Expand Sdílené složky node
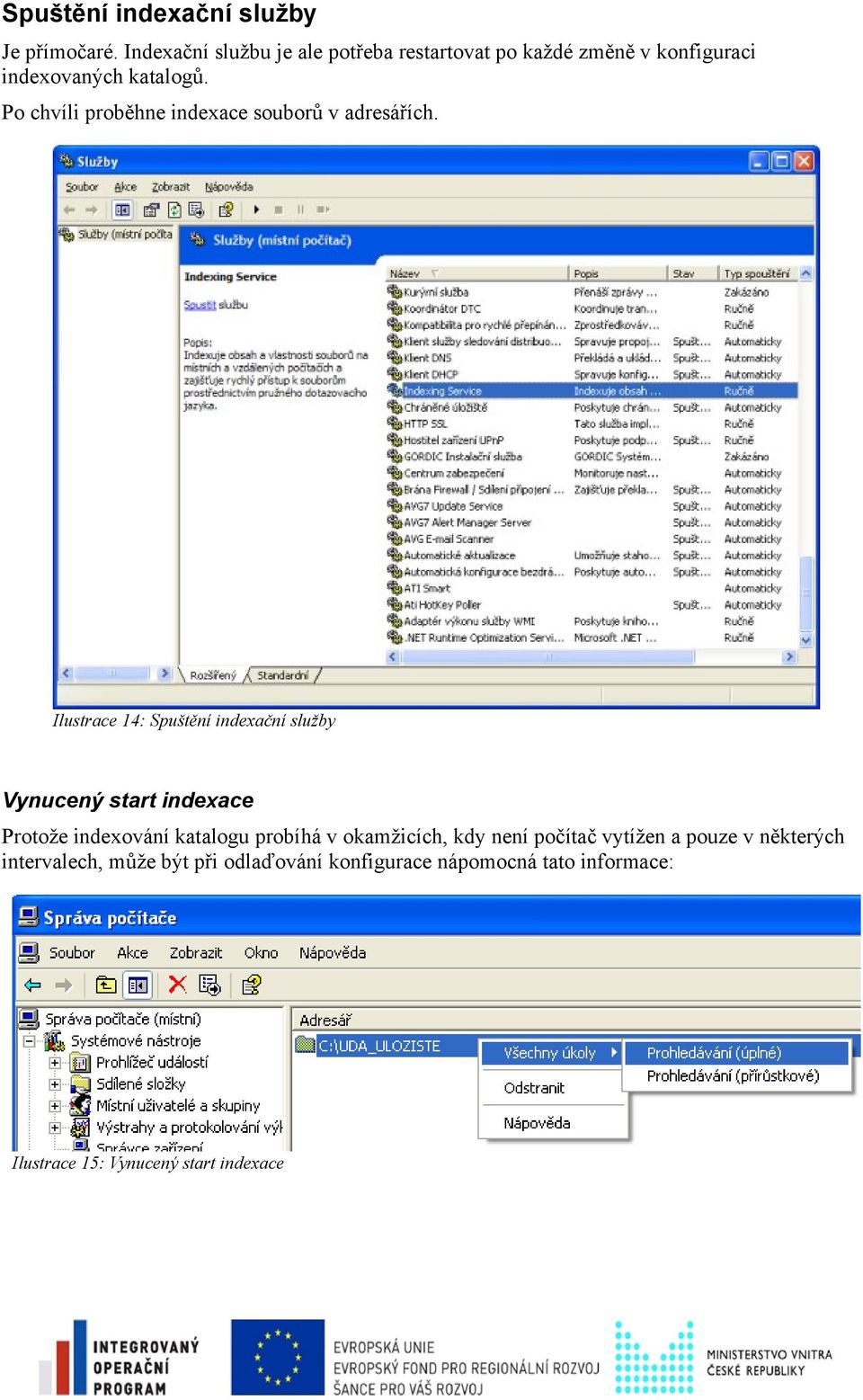This screenshot has height=1400, width=863. (55, 1084)
